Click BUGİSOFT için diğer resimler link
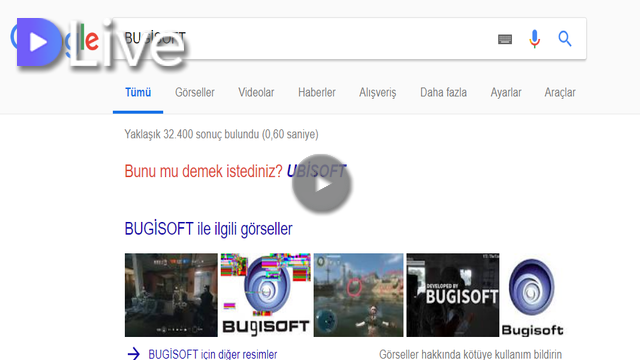Screen dimensions: 640x360 coord(213,354)
